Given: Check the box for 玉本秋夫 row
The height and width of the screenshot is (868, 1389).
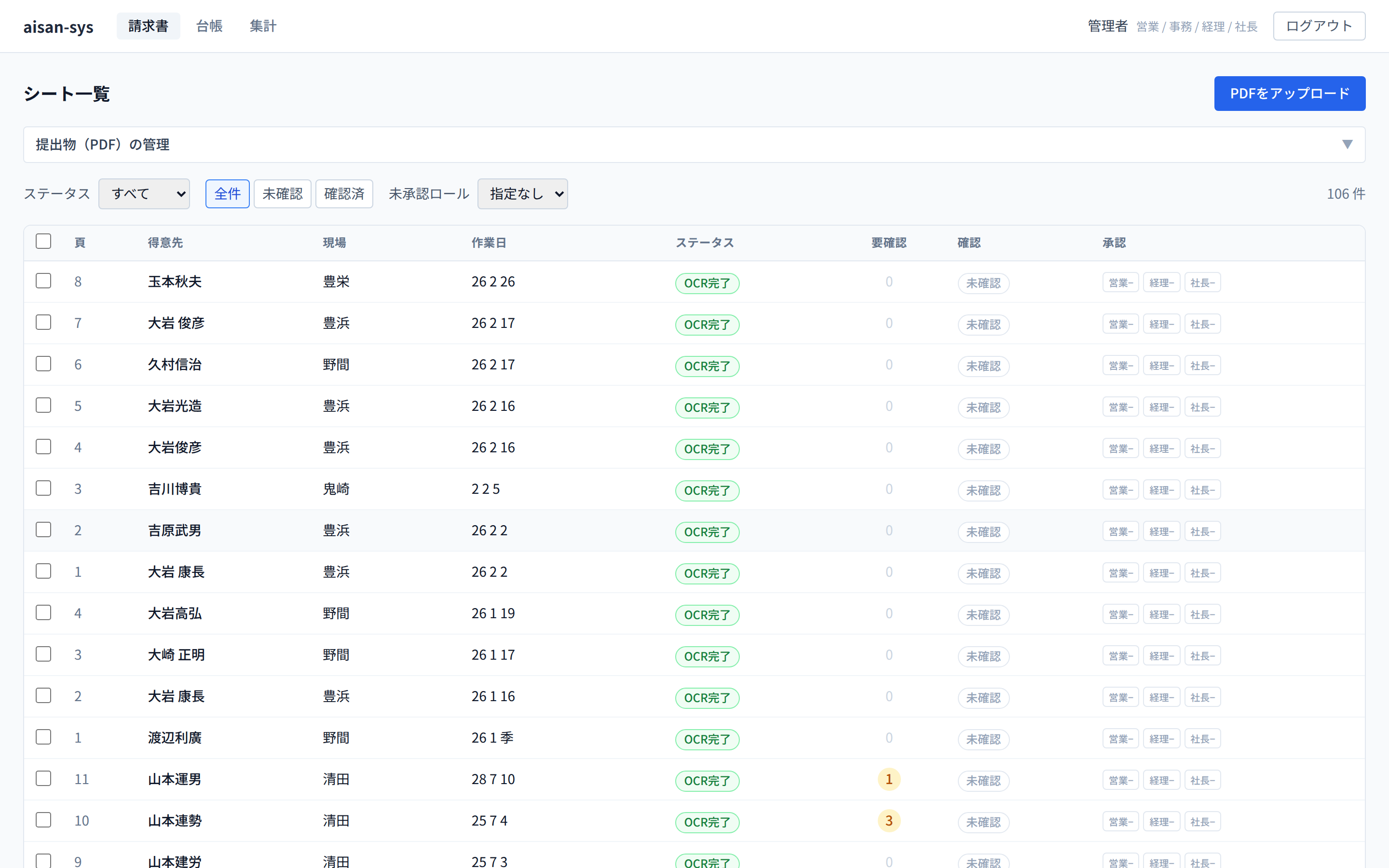Looking at the screenshot, I should tap(43, 281).
